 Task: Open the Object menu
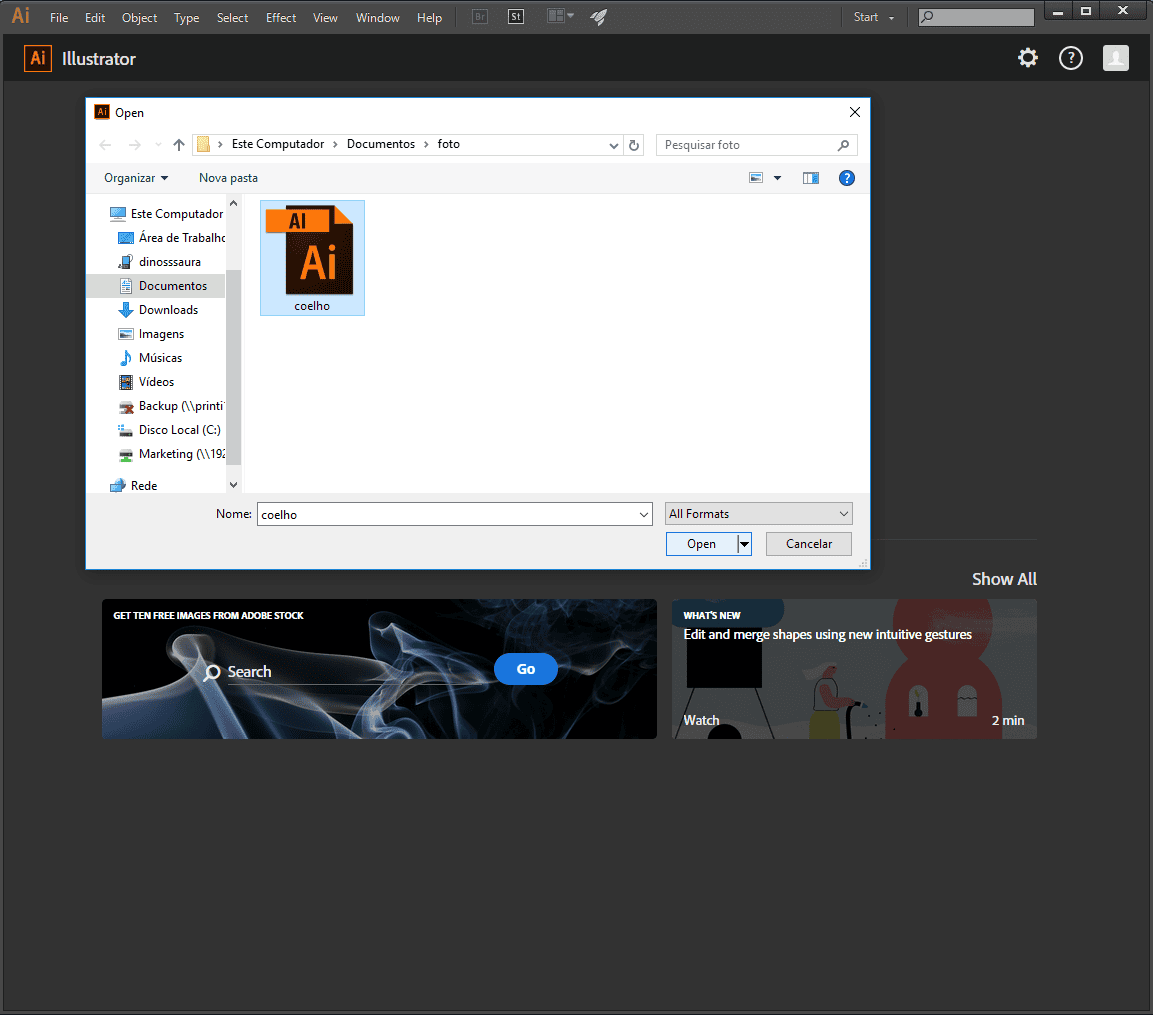pos(140,18)
